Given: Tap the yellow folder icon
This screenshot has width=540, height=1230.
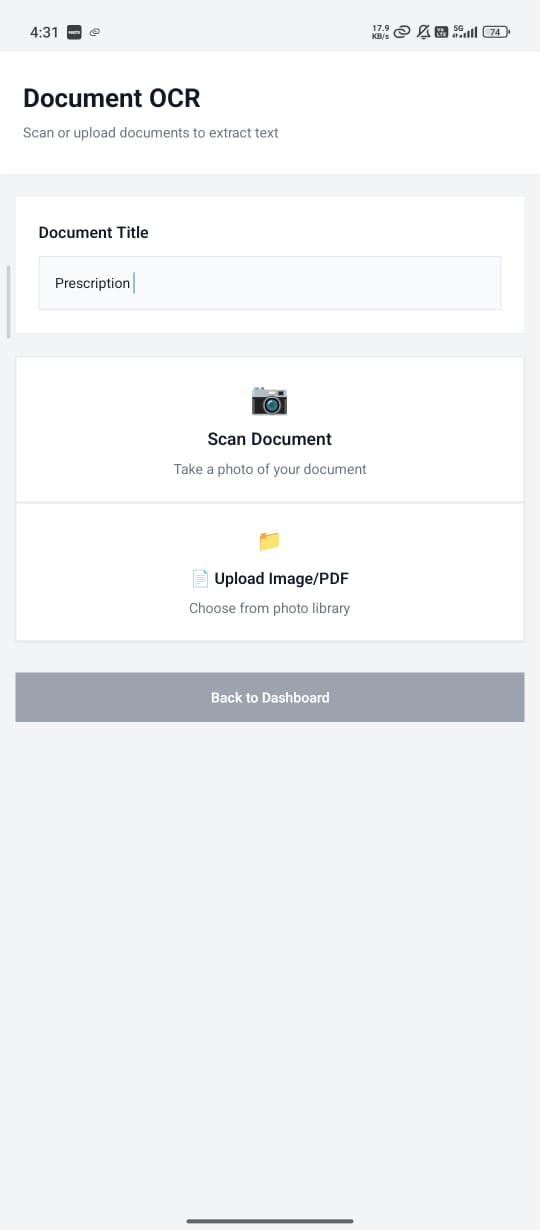Looking at the screenshot, I should [x=269, y=541].
